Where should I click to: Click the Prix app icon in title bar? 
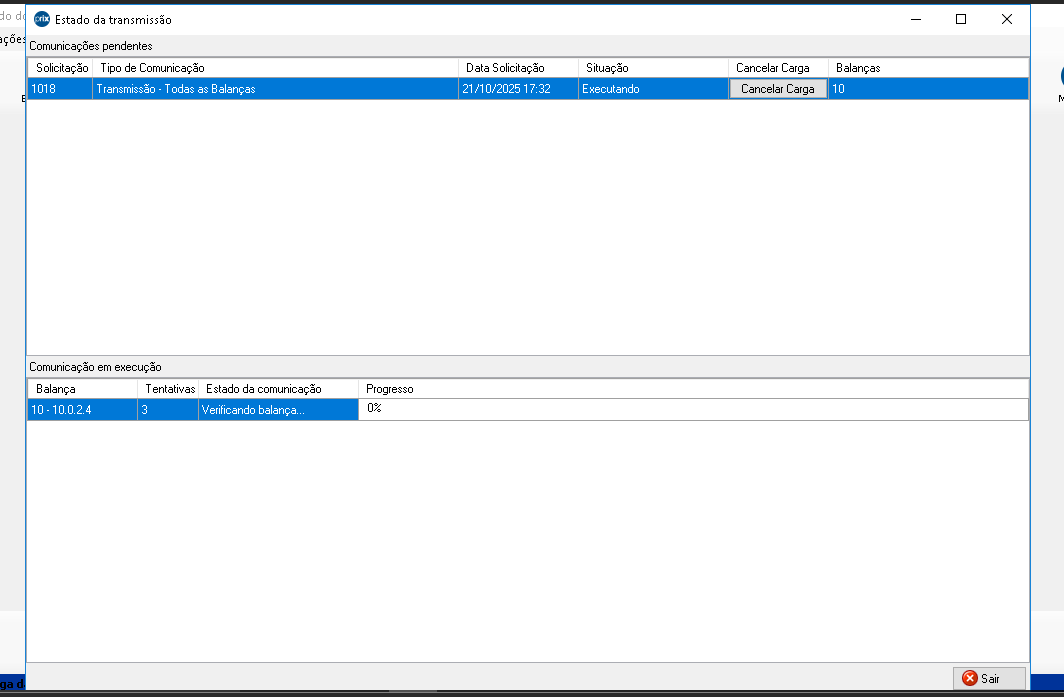click(x=42, y=19)
